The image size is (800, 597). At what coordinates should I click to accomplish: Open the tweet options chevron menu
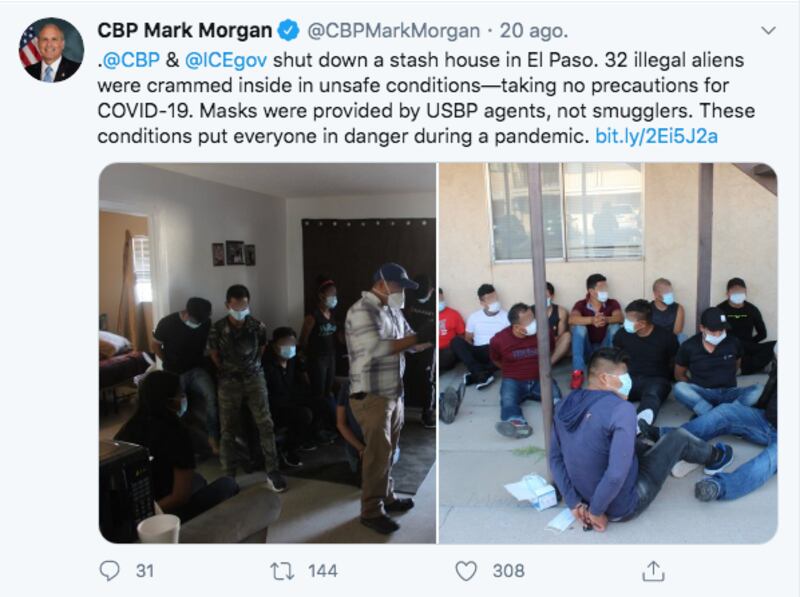click(x=768, y=31)
